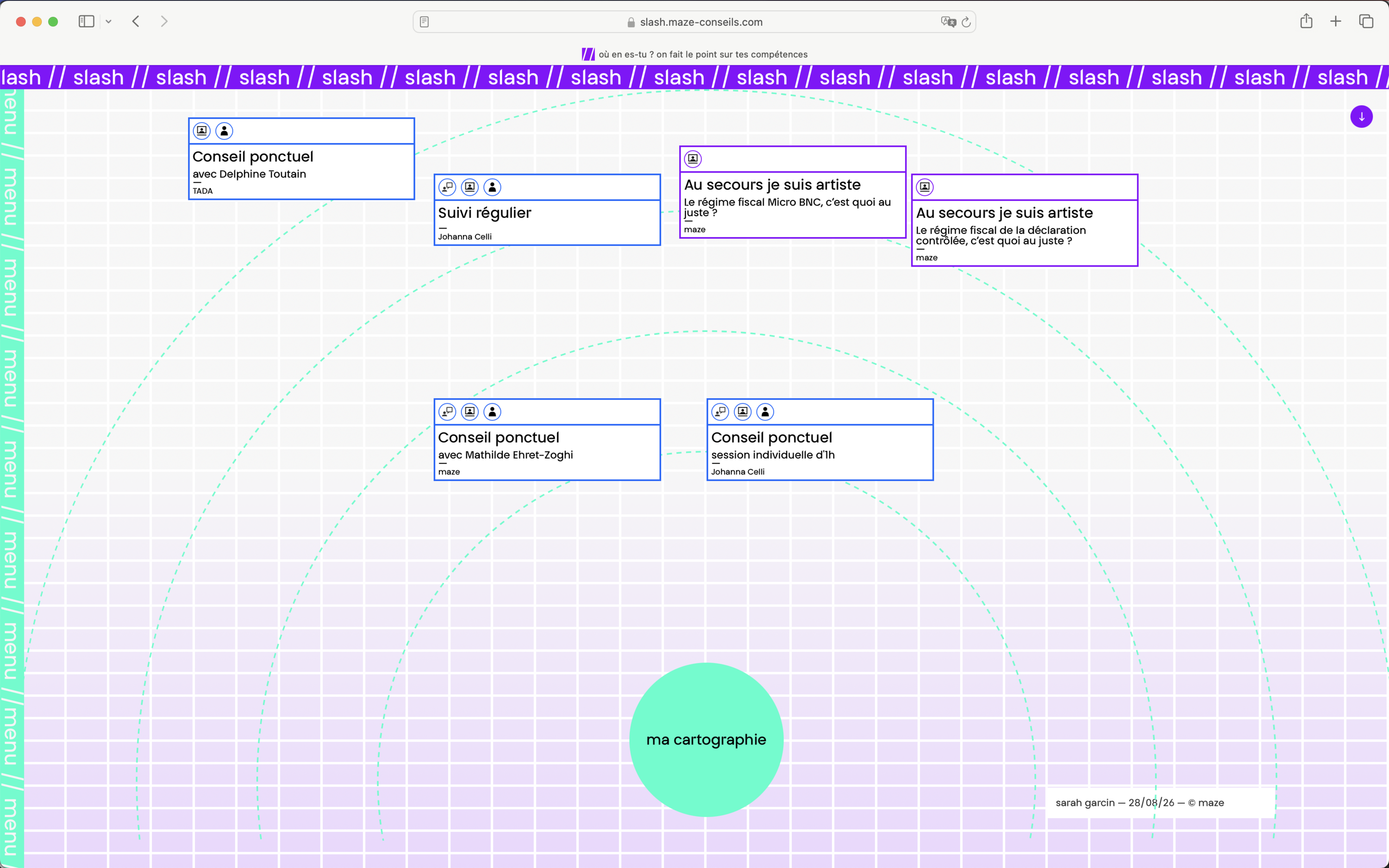Image resolution: width=1389 pixels, height=868 pixels.
Task: Click the purple down-arrow scroll button
Action: (x=1361, y=117)
